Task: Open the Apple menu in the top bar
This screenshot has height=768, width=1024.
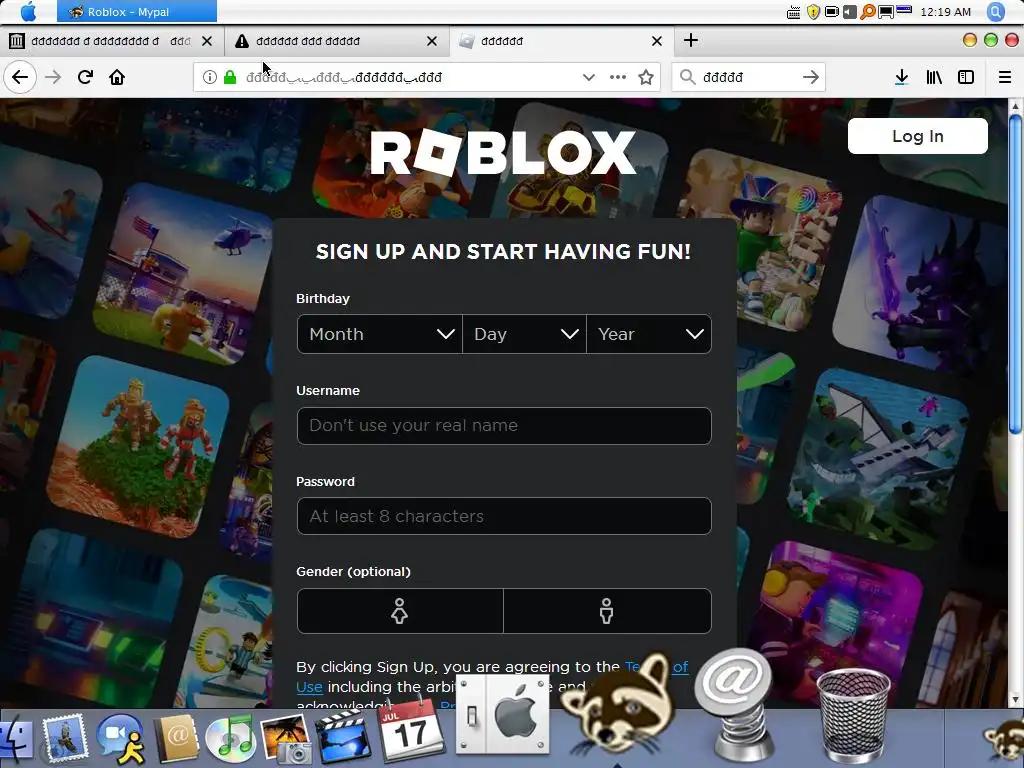Action: pos(29,11)
